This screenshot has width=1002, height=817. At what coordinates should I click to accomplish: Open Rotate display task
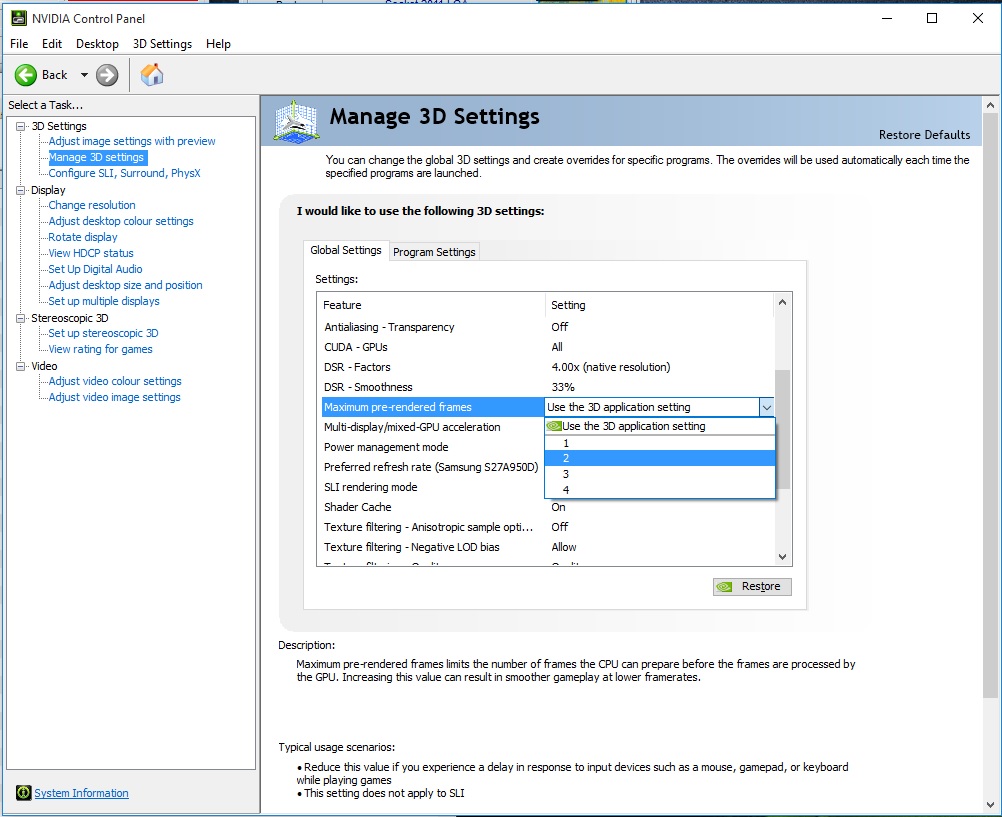tap(83, 237)
